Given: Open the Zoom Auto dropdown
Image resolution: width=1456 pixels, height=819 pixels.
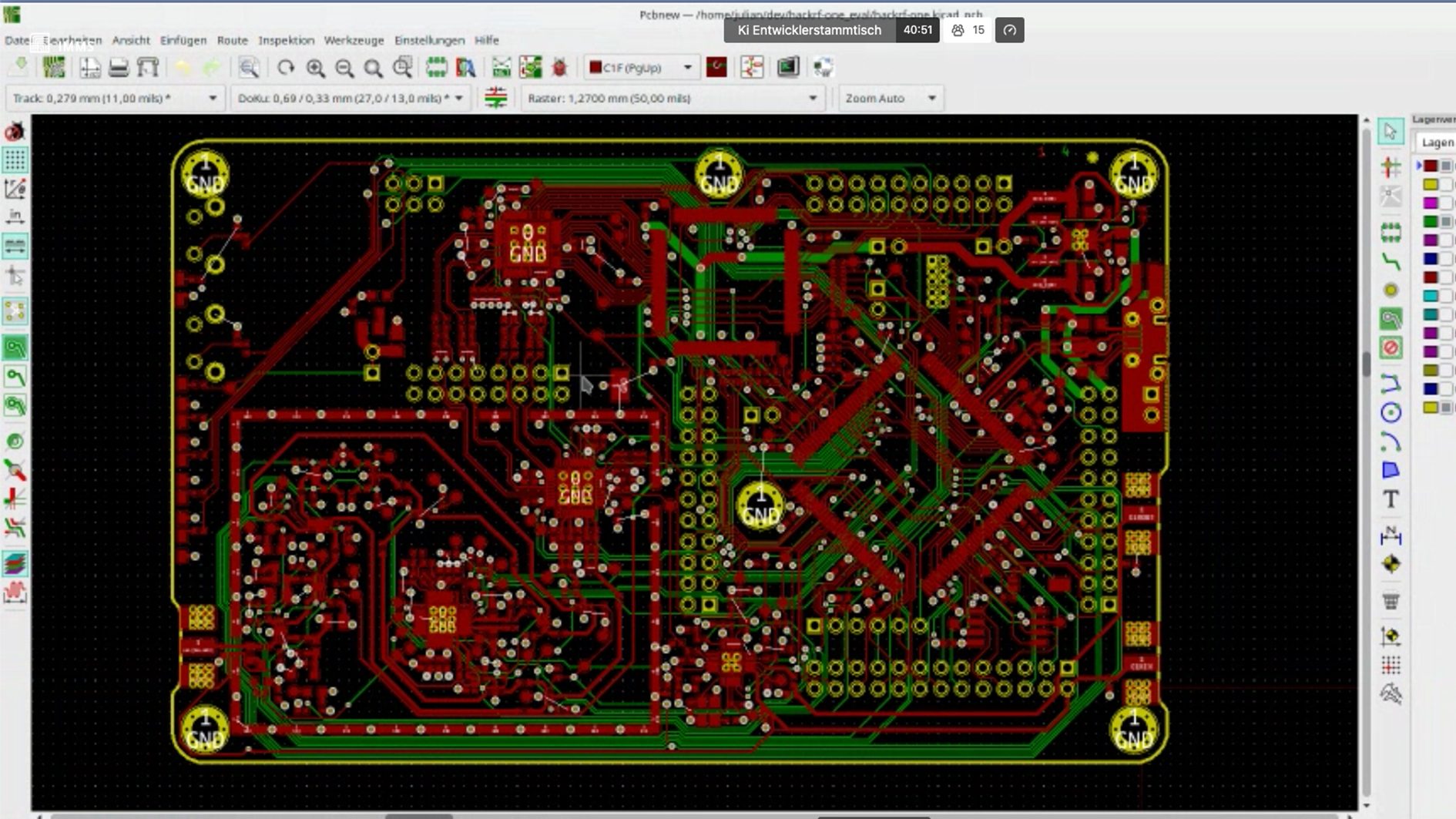Looking at the screenshot, I should point(931,98).
